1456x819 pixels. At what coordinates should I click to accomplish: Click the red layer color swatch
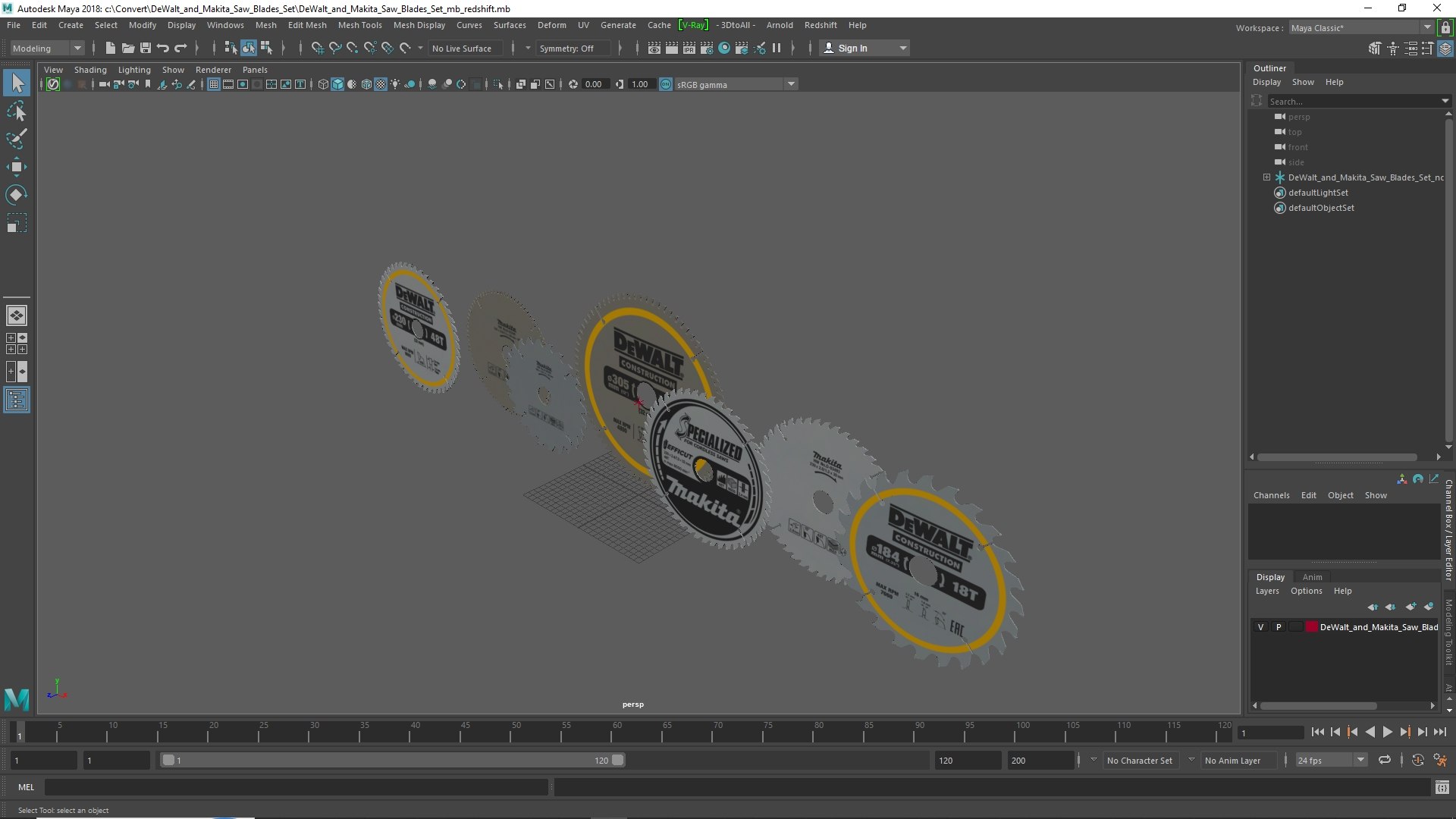click(x=1311, y=627)
